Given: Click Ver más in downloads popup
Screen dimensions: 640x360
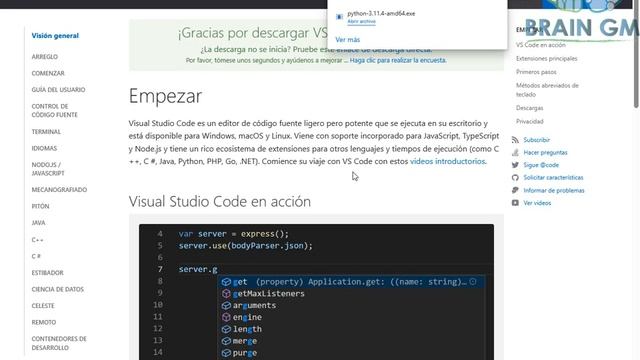Looking at the screenshot, I should (348, 40).
